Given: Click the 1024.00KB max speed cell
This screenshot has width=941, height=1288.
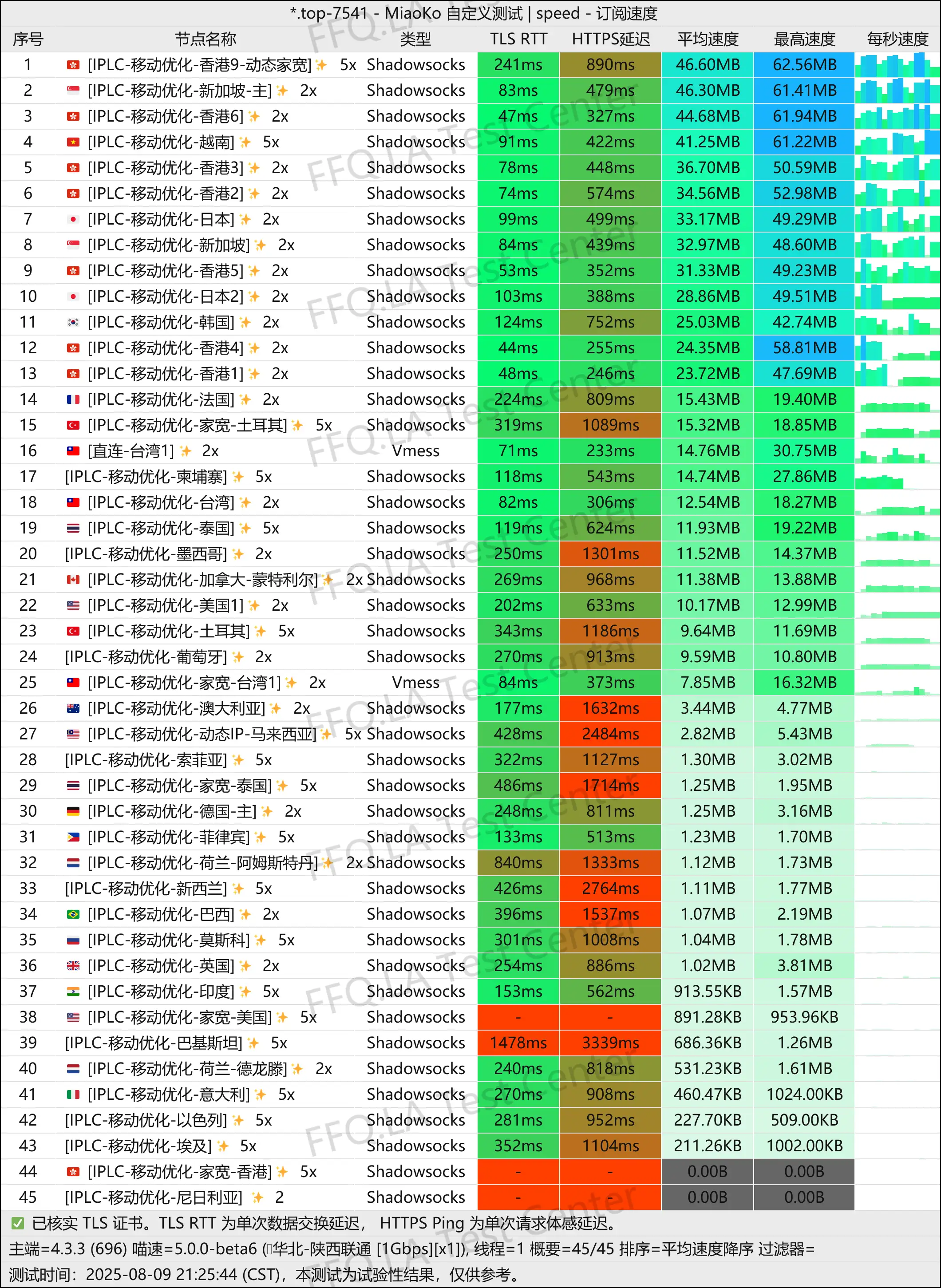Looking at the screenshot, I should 804,1094.
